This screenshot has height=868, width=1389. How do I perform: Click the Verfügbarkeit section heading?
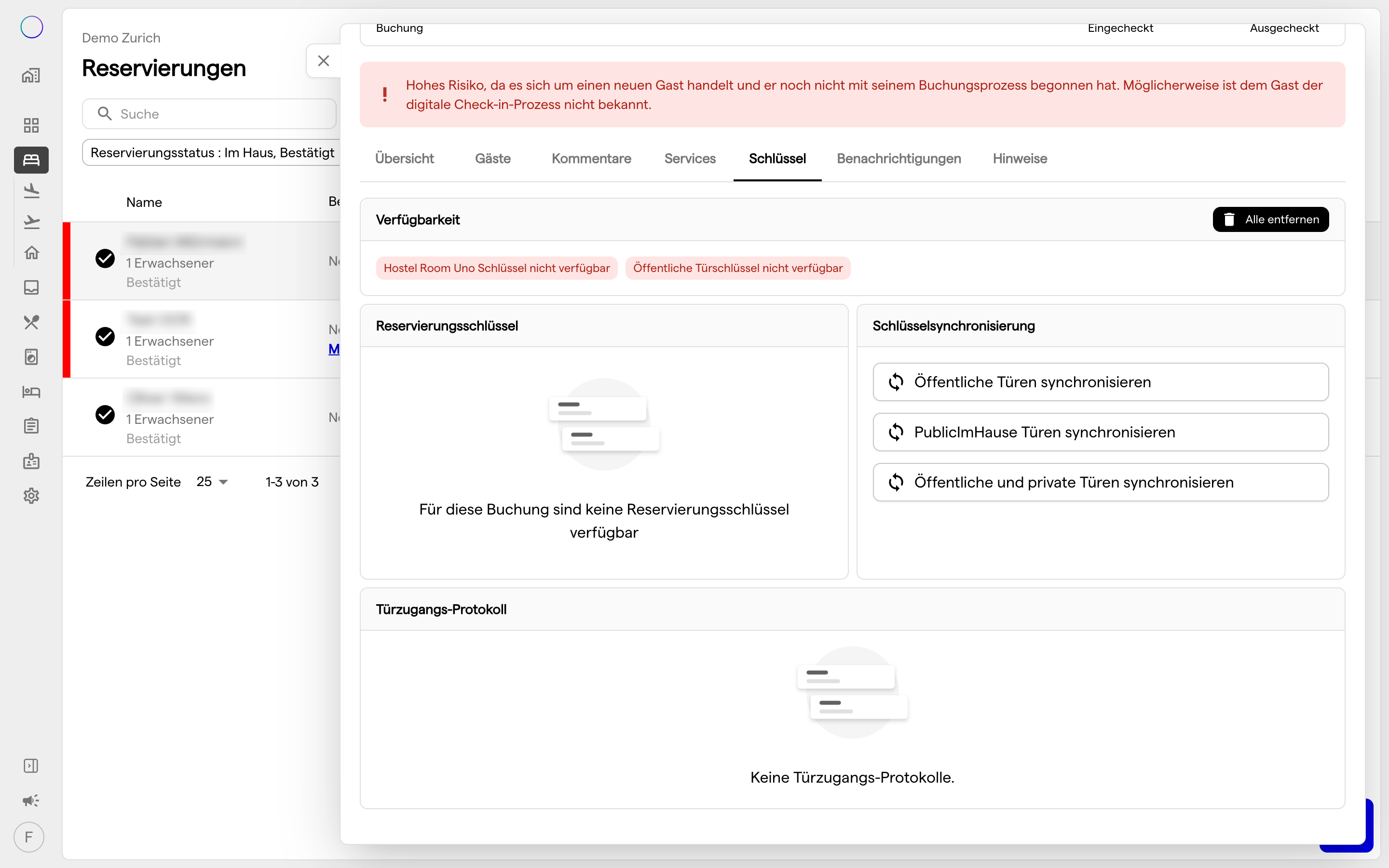tap(418, 219)
